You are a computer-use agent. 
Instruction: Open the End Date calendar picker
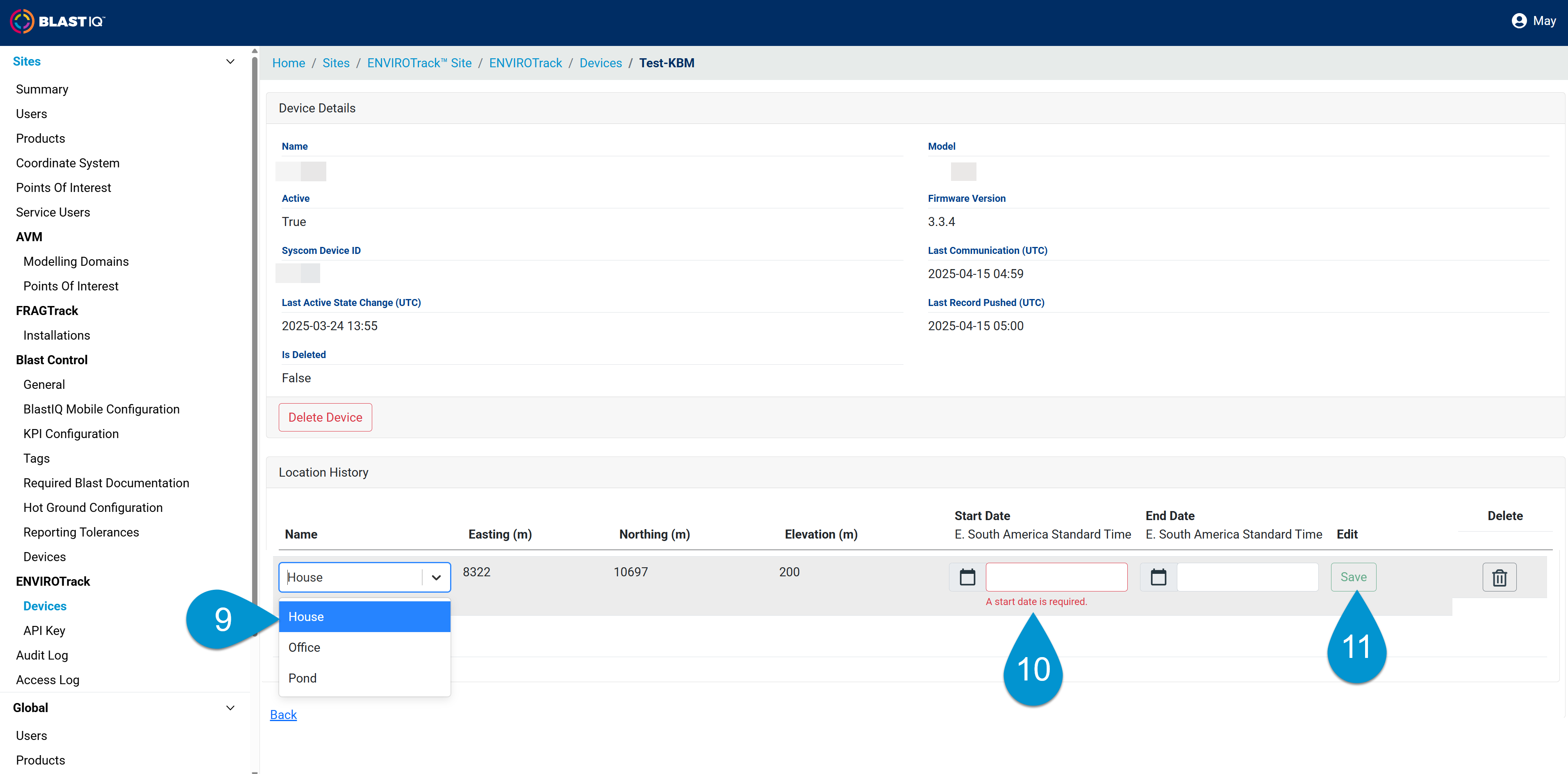(1158, 577)
